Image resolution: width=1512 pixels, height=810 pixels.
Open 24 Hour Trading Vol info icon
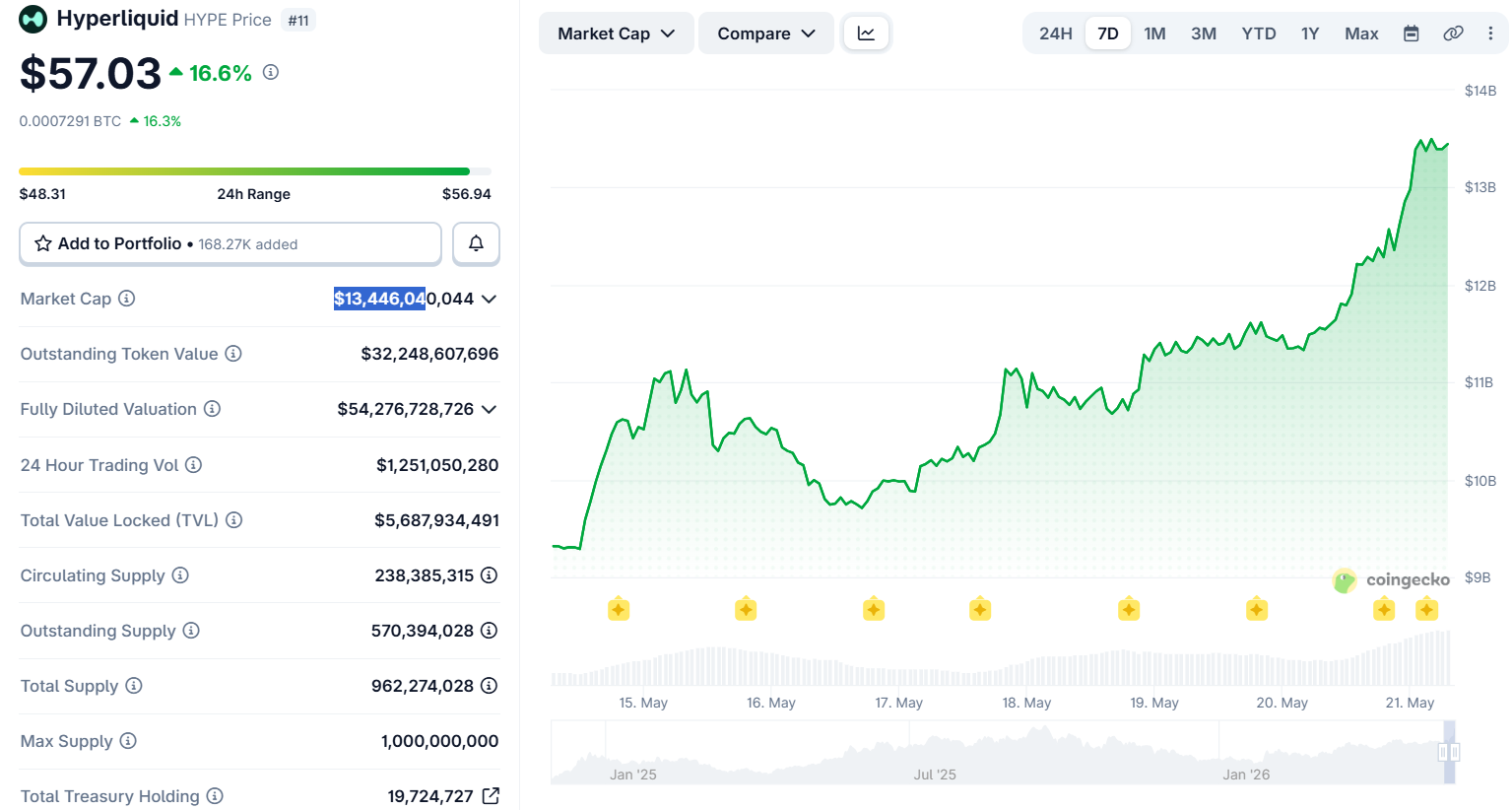click(194, 464)
